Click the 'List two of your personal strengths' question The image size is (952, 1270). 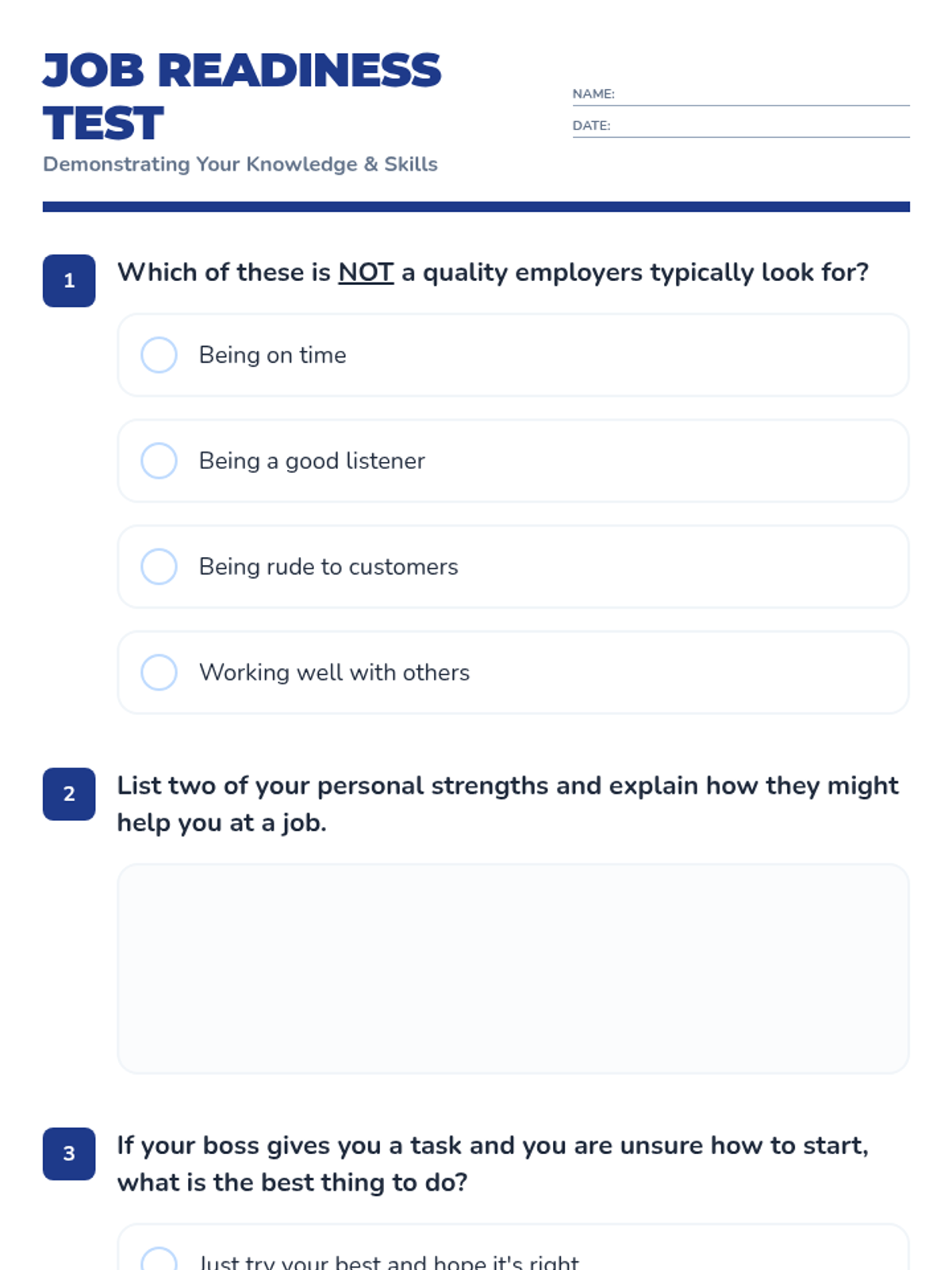(x=508, y=803)
